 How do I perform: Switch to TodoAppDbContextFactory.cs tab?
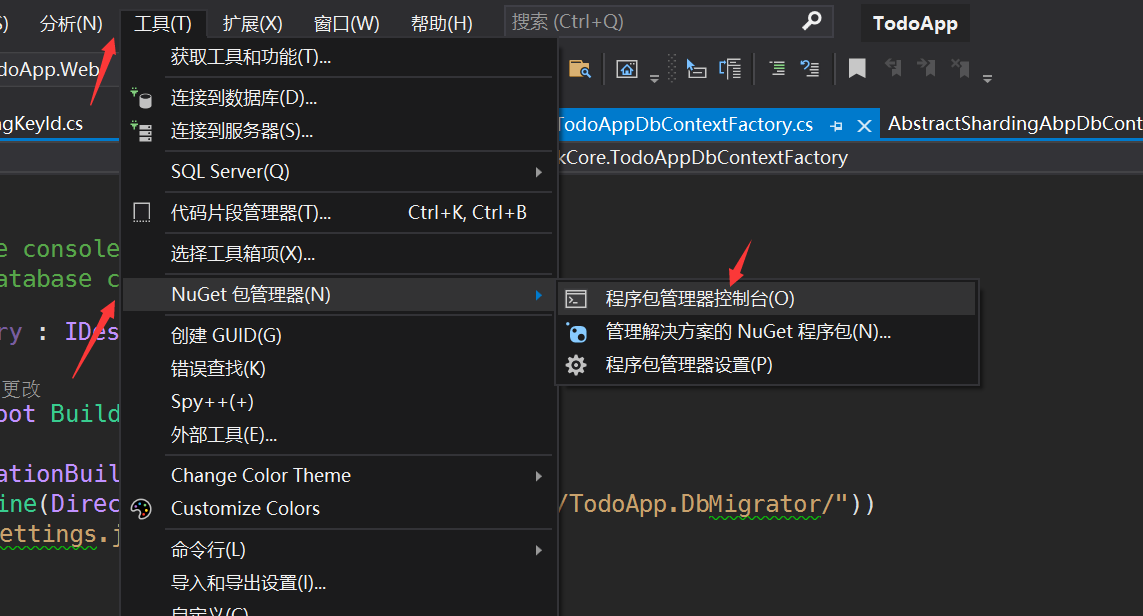(x=686, y=125)
